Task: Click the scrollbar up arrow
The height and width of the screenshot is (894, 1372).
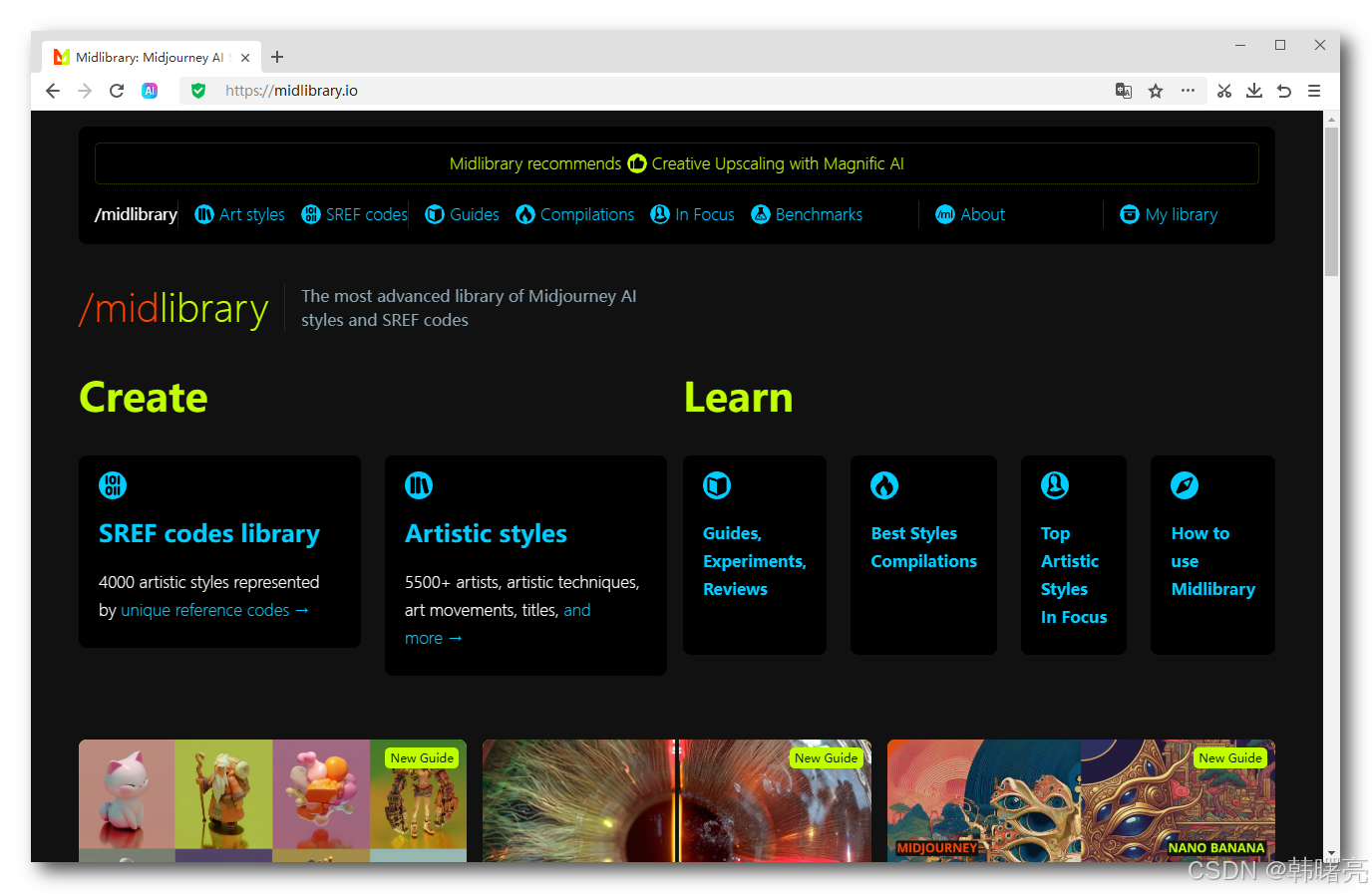Action: coord(1331,119)
